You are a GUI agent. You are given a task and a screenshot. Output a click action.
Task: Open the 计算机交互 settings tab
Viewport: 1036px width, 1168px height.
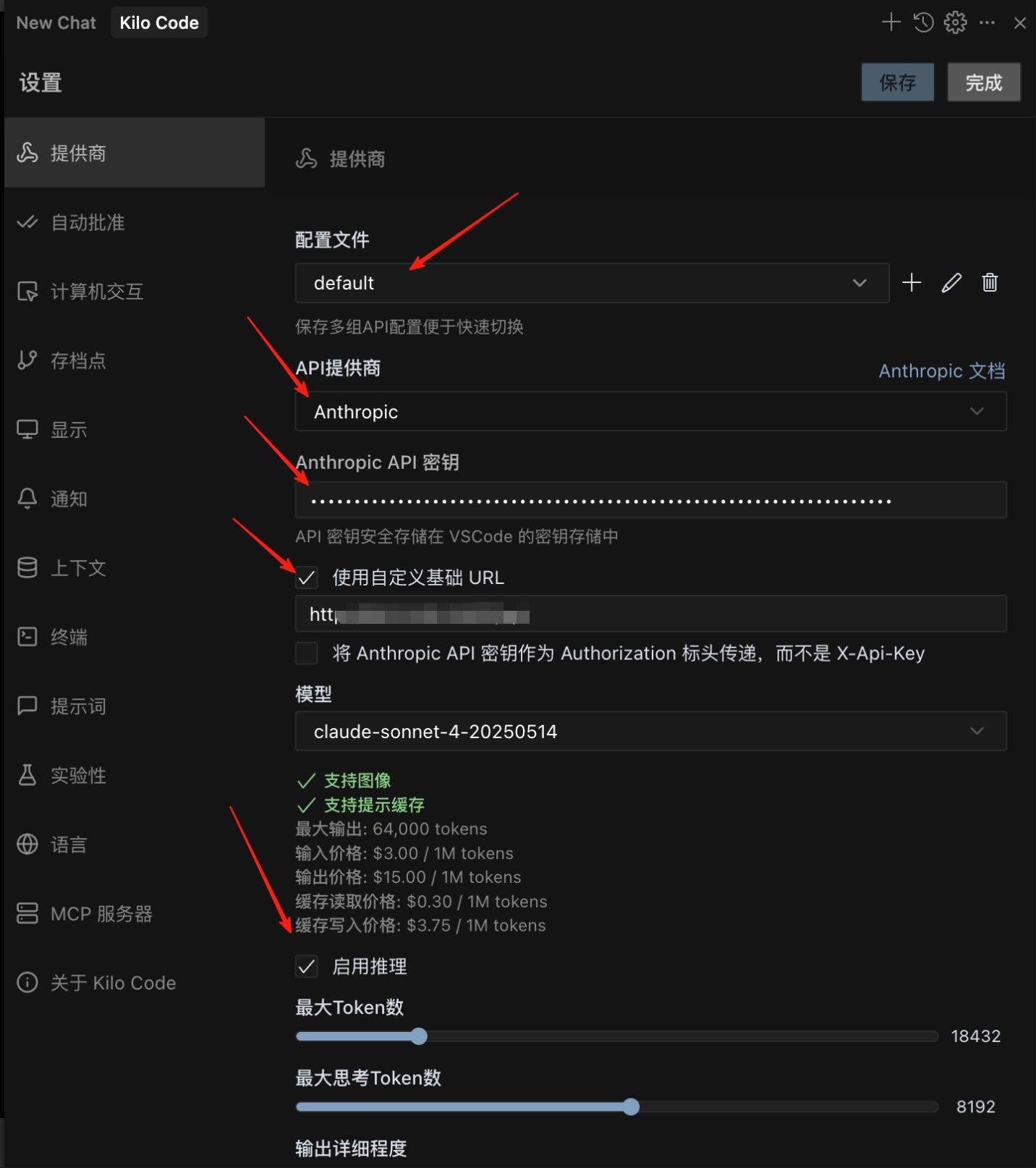[x=135, y=292]
